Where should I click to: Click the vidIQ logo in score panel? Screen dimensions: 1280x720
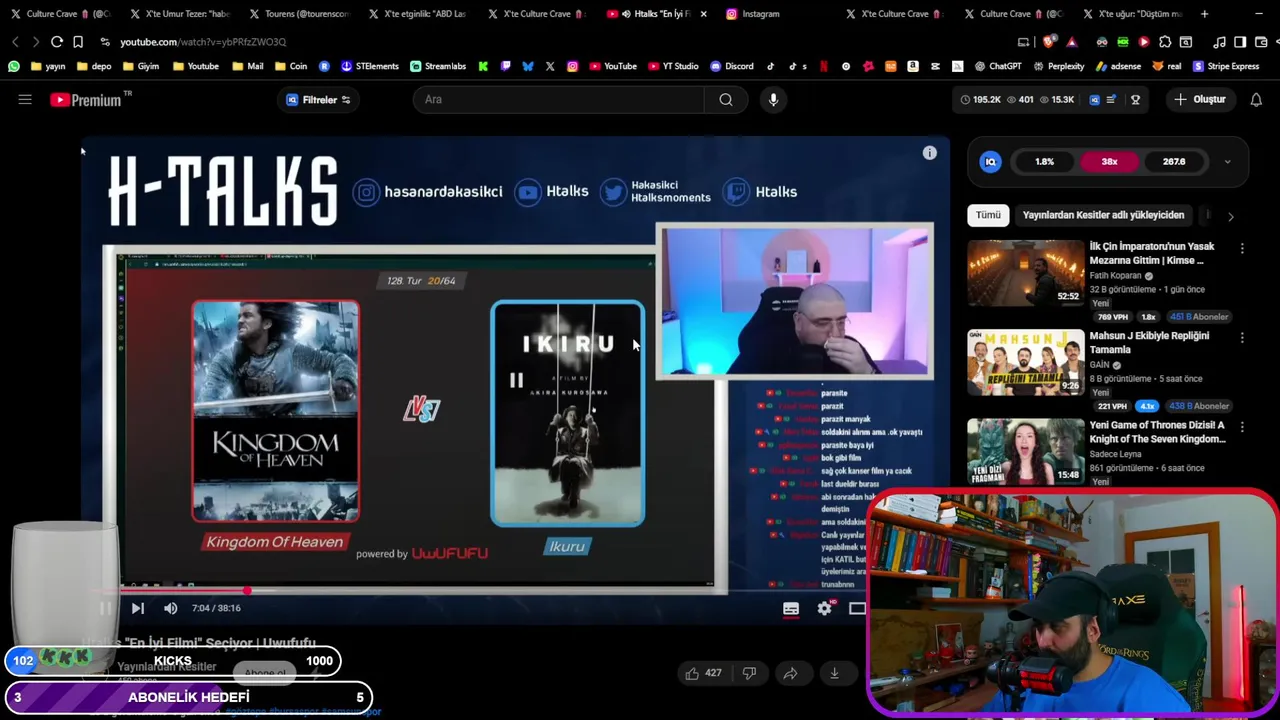pos(990,162)
